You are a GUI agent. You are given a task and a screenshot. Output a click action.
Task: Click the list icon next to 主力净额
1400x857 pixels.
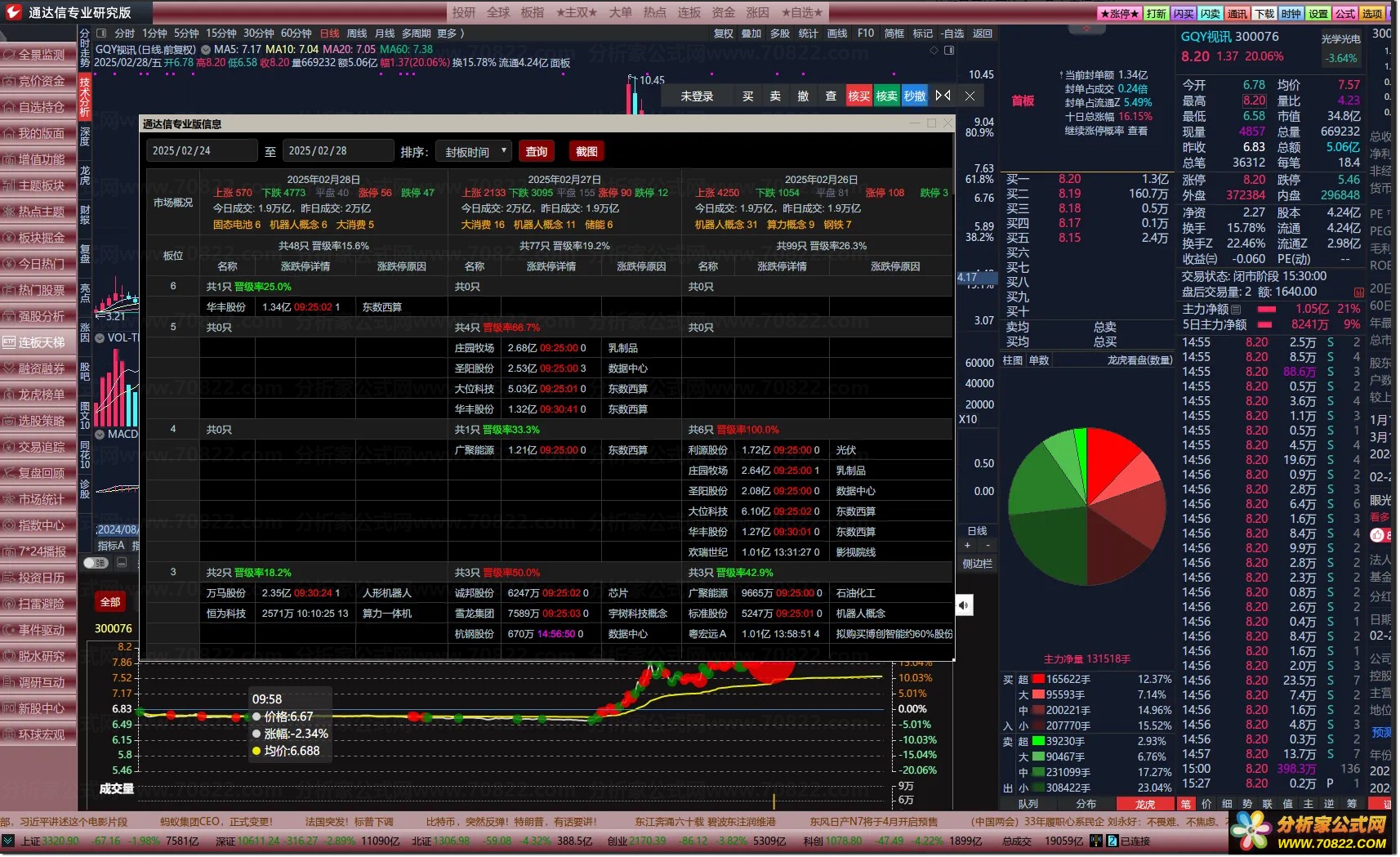pos(1236,310)
